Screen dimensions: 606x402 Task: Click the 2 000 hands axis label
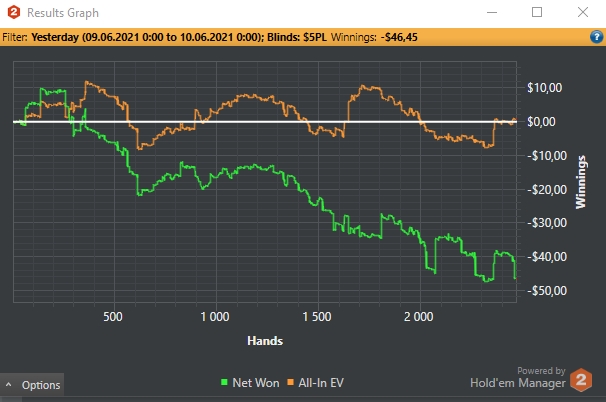point(419,317)
